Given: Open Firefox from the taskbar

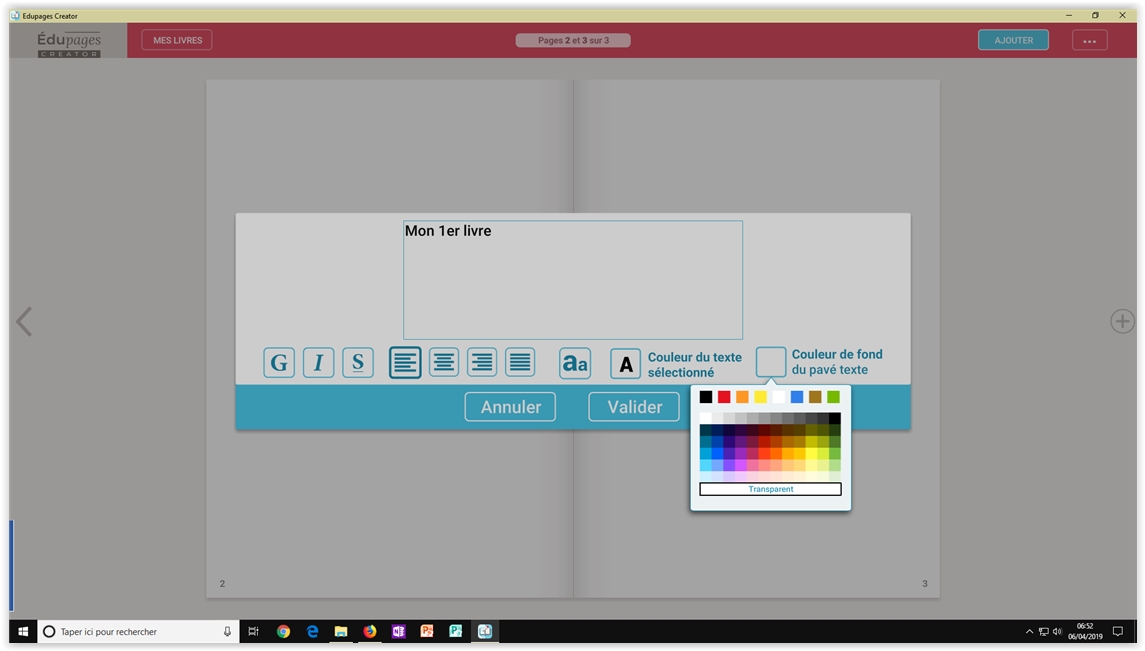Looking at the screenshot, I should pos(370,632).
